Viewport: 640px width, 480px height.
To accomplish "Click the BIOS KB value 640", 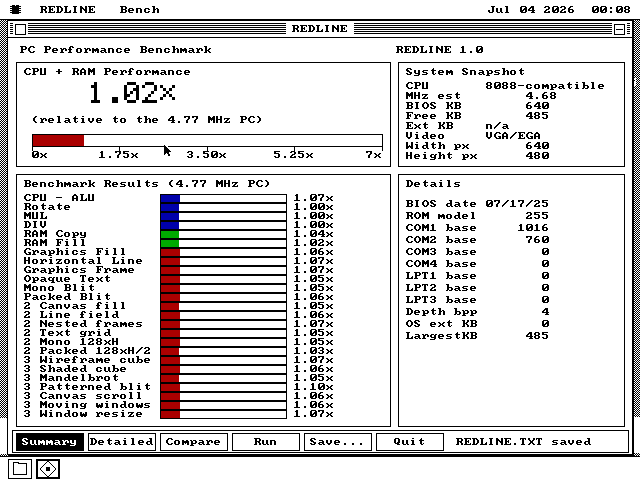I will point(537,106).
